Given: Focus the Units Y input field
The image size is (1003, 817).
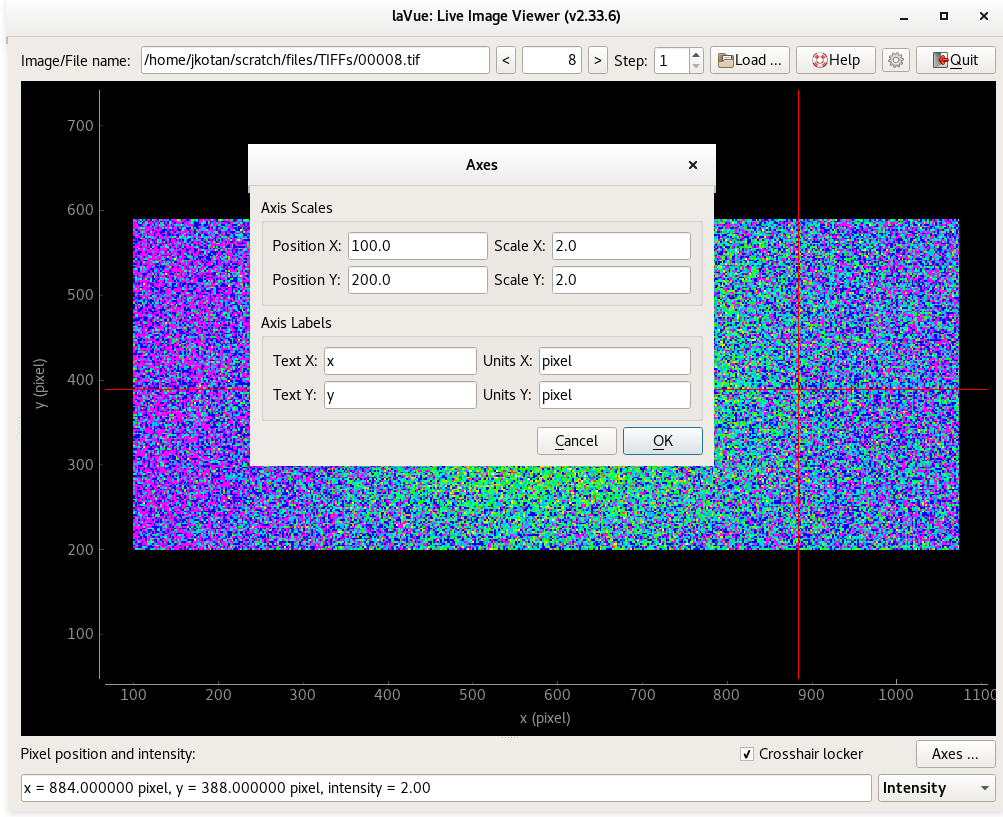Looking at the screenshot, I should (x=614, y=395).
